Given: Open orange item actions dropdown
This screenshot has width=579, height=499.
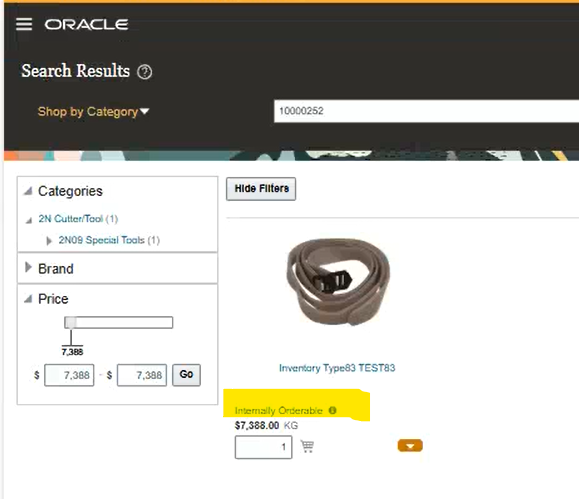Looking at the screenshot, I should click(x=410, y=446).
